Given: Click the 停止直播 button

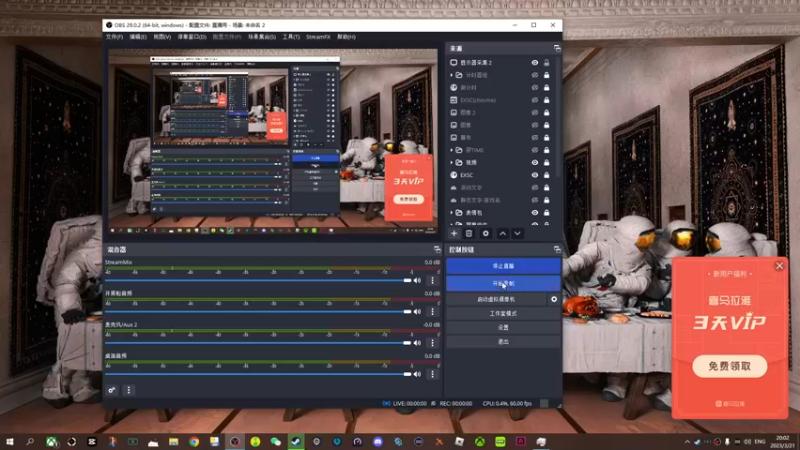Looking at the screenshot, I should click(503, 266).
